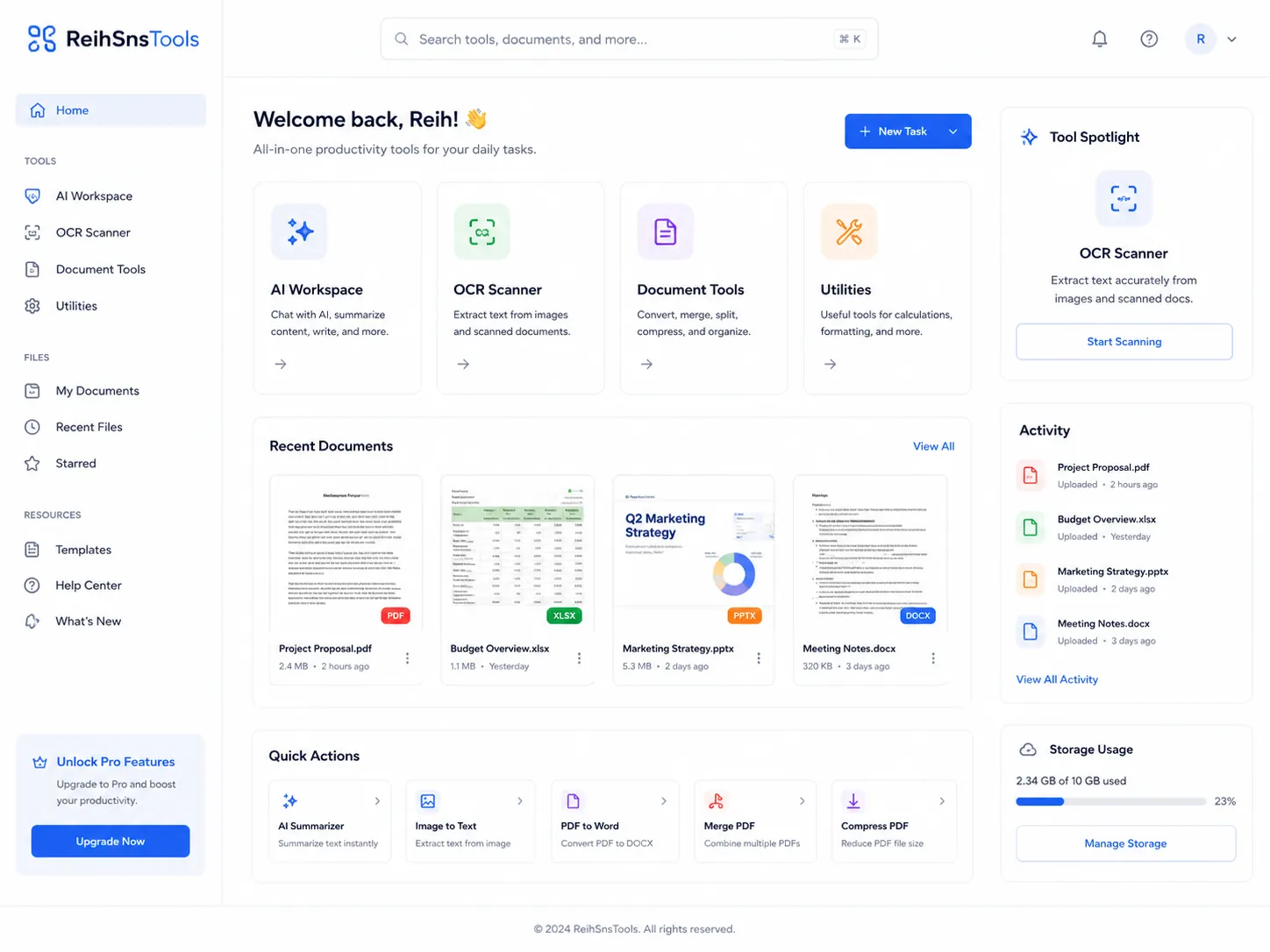Click the ReihSnsTools logo icon

(x=41, y=39)
